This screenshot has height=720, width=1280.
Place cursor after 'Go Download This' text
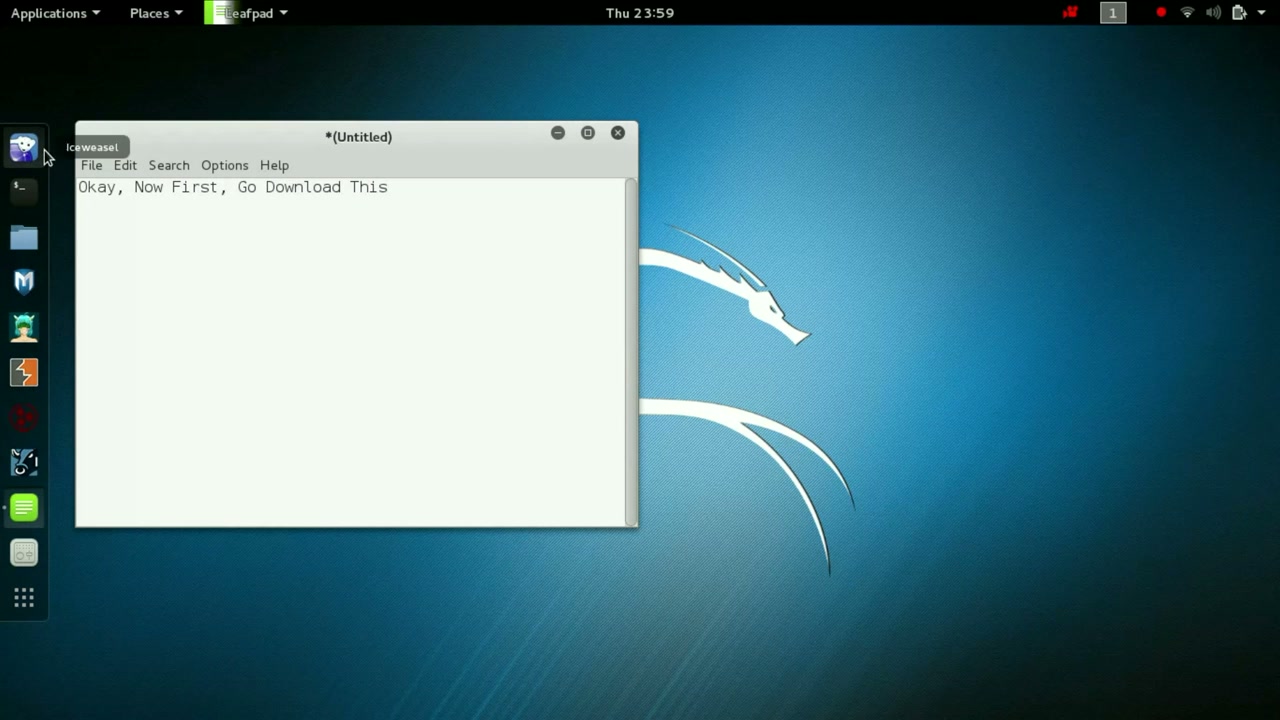point(389,187)
